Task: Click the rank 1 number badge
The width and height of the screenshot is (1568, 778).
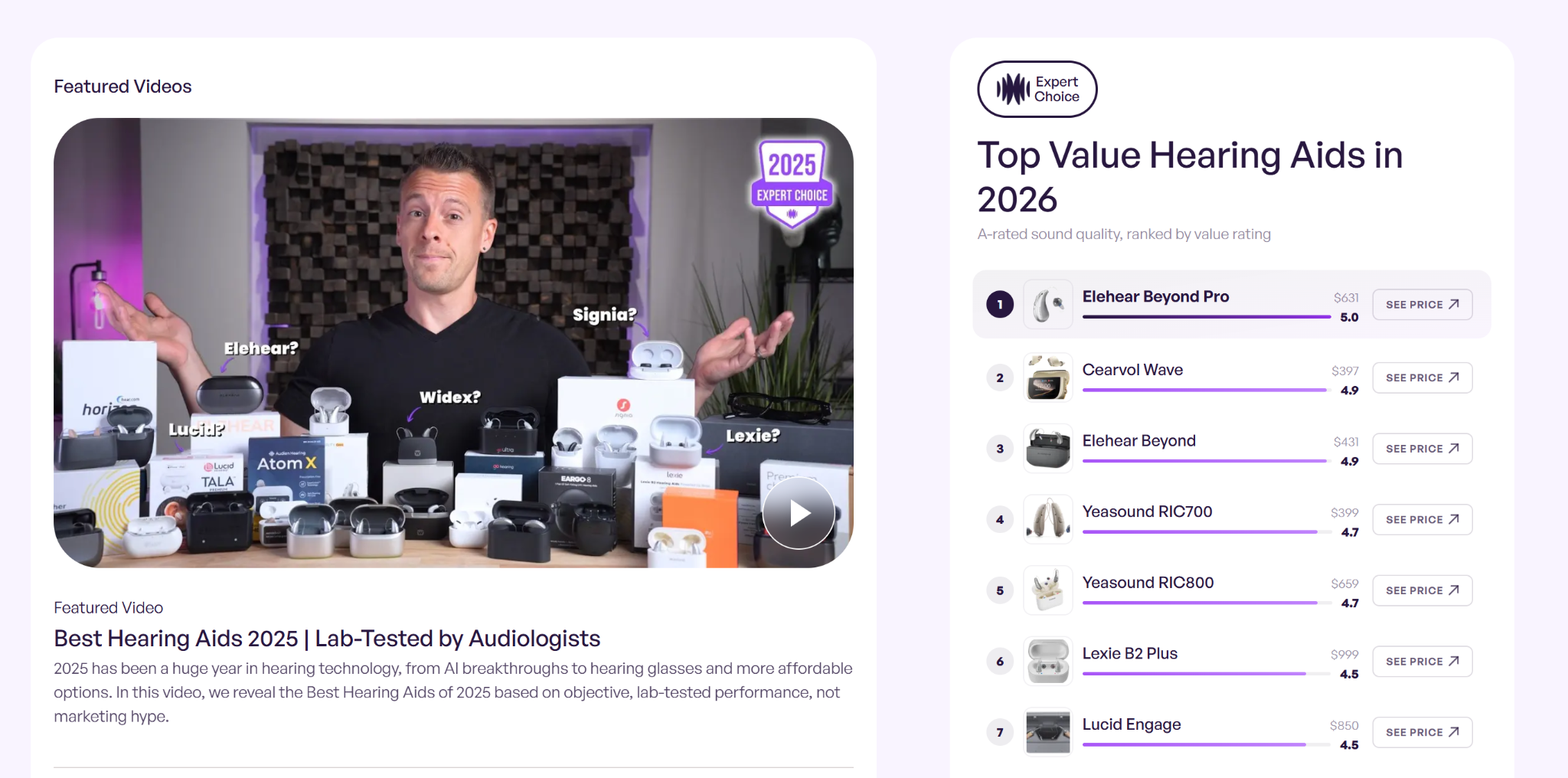Action: [1000, 305]
